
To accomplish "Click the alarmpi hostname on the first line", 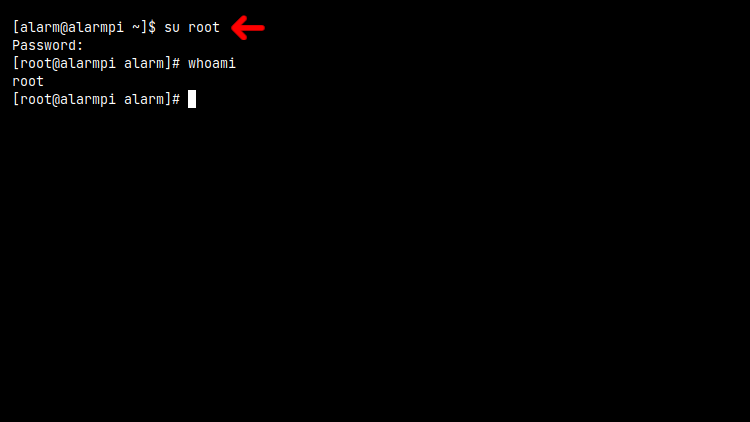I will point(96,27).
